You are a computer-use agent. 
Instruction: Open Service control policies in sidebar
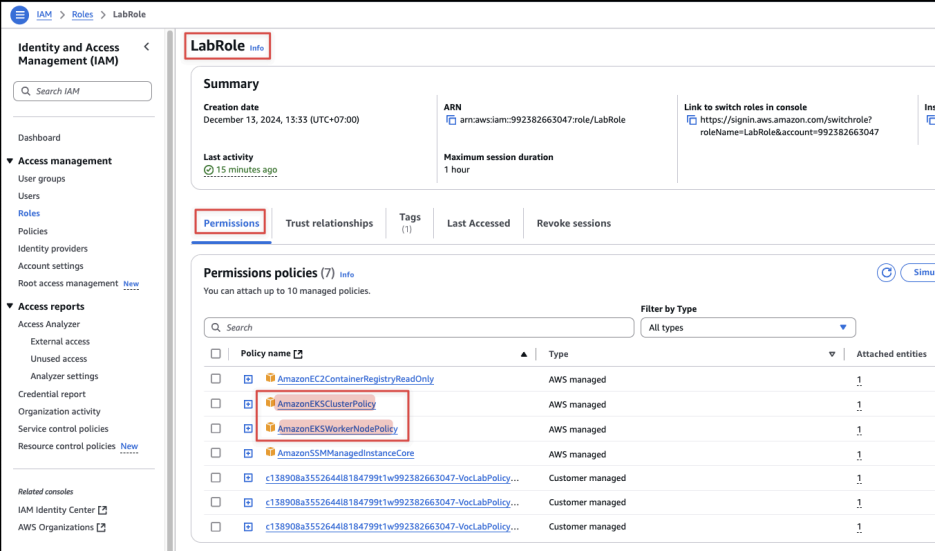(x=63, y=429)
